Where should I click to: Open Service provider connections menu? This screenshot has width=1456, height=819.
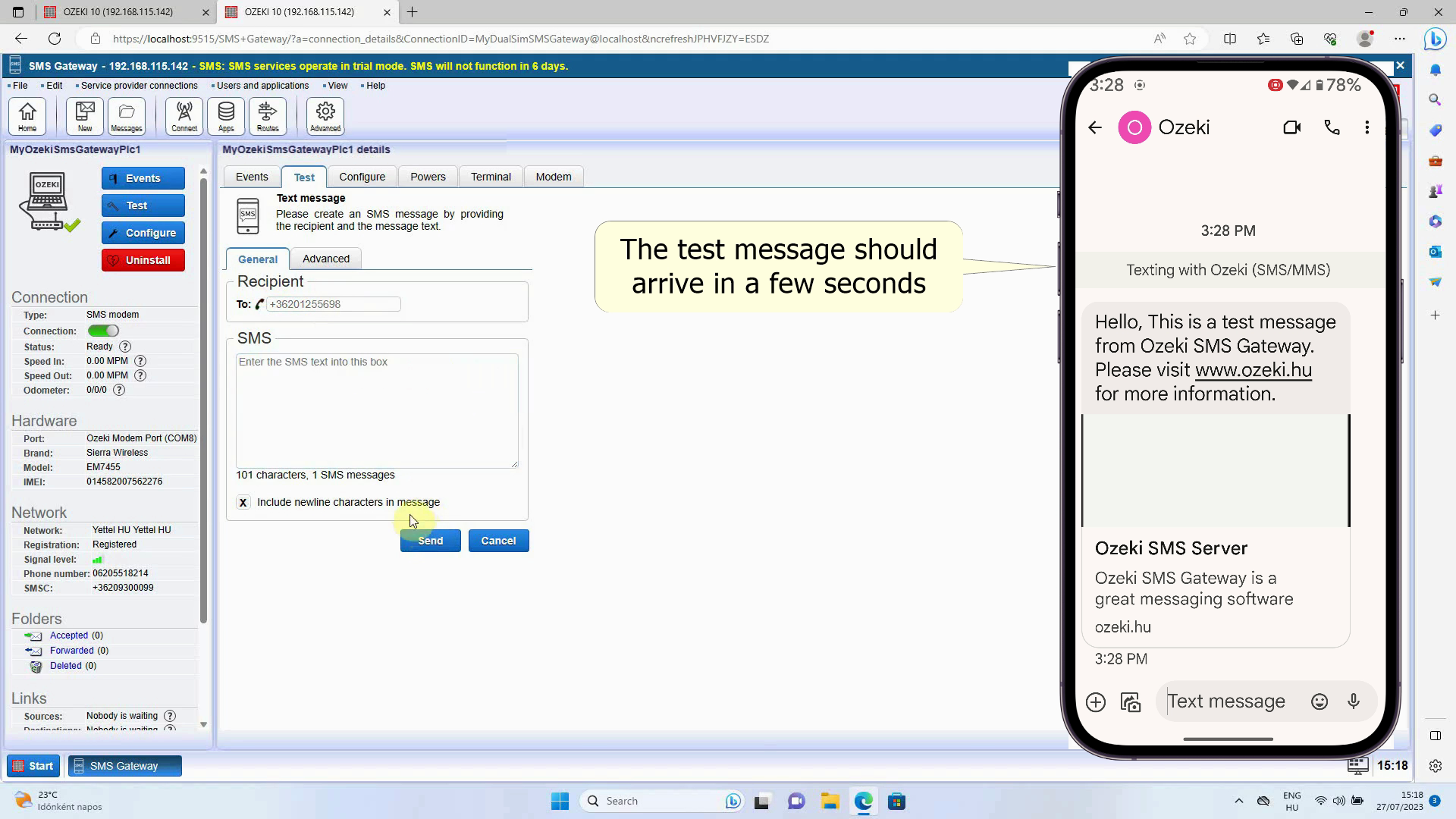click(x=139, y=86)
